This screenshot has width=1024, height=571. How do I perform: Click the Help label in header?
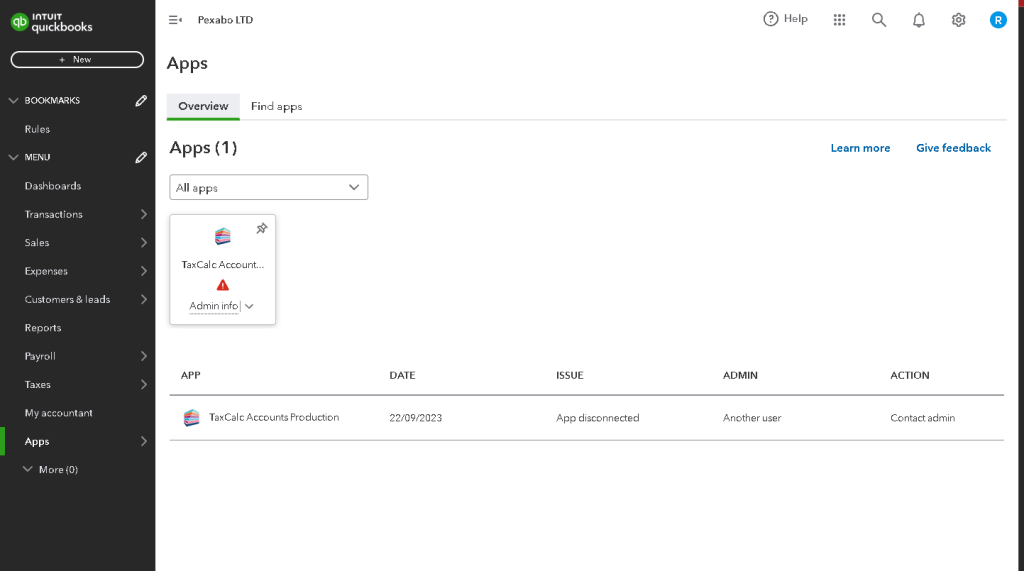[795, 19]
